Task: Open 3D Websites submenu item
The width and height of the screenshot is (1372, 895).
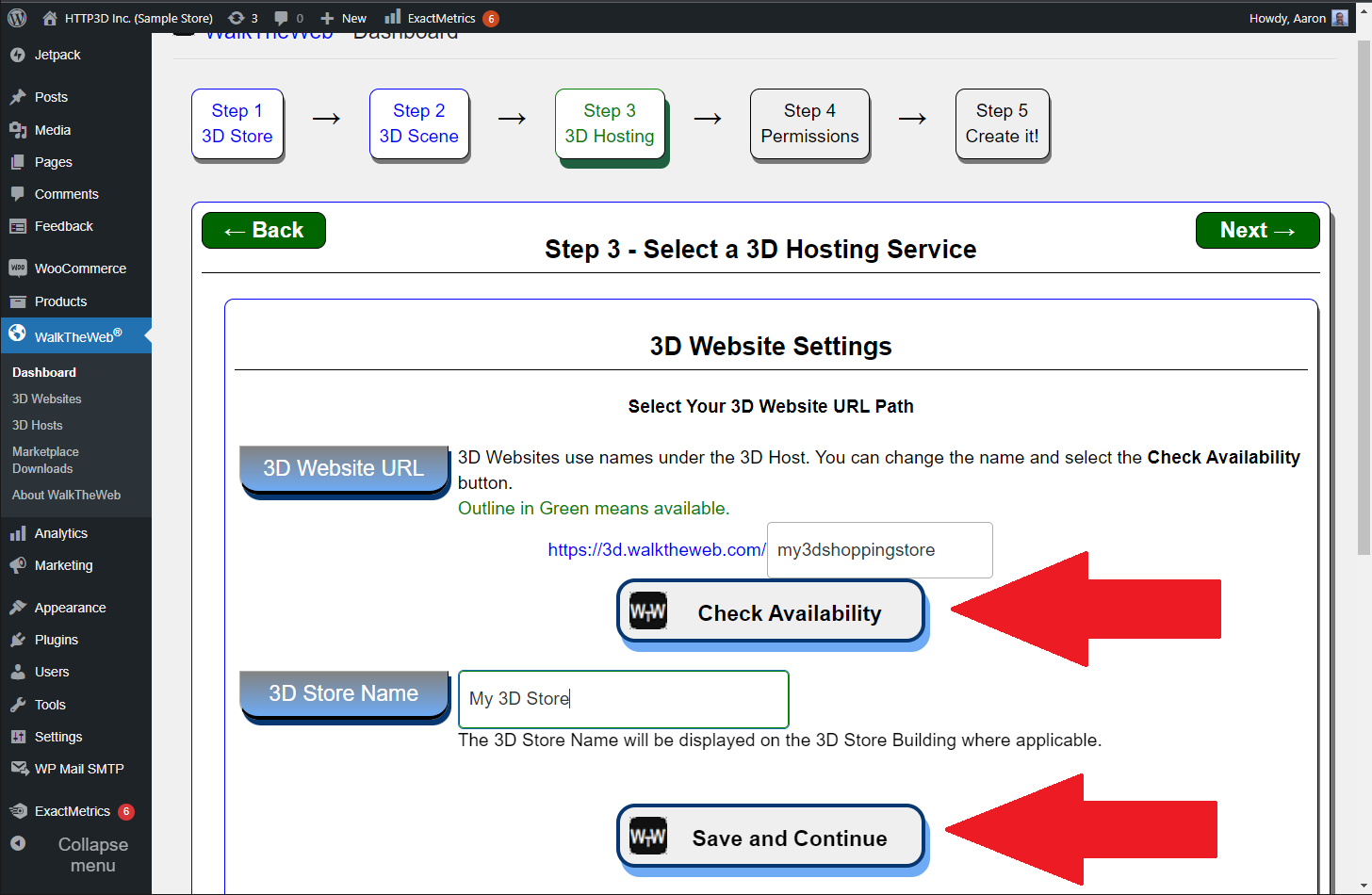Action: click(x=47, y=399)
